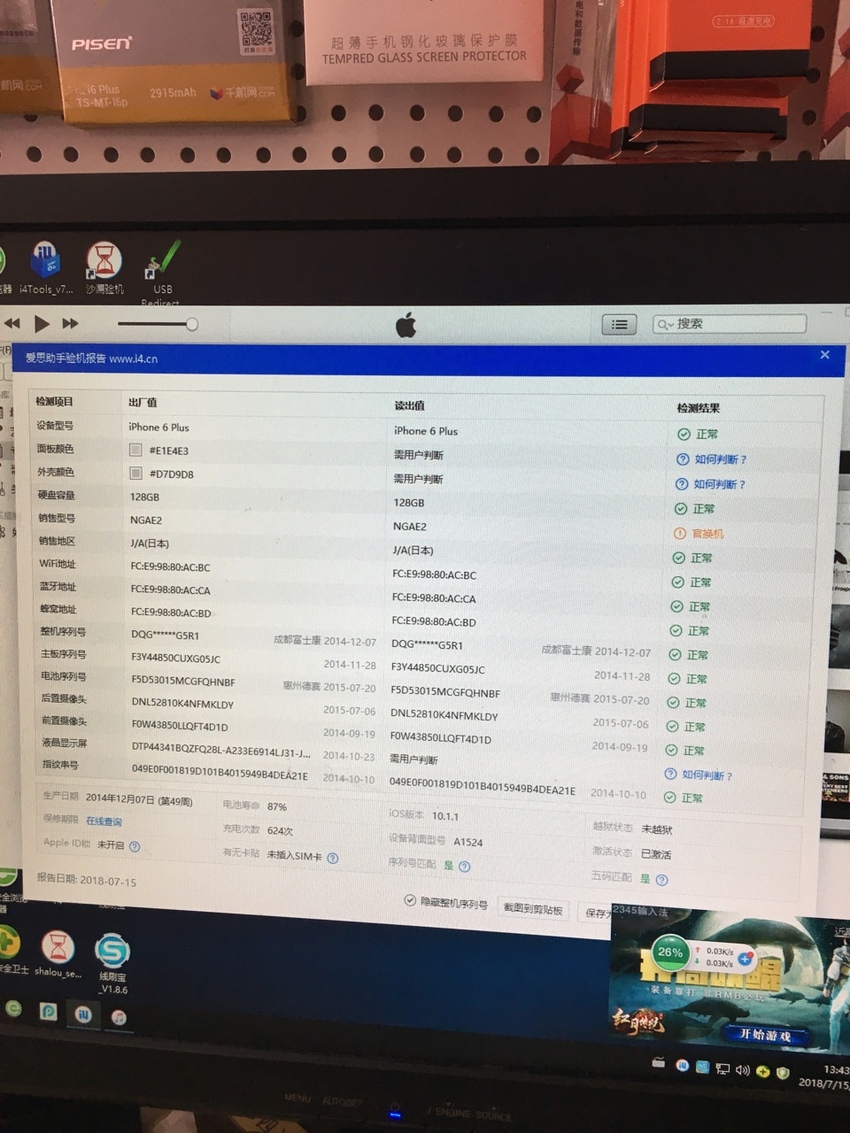Screen dimensions: 850x1133
Task: Click help icon beside 序列号匹配
Action: coord(465,866)
